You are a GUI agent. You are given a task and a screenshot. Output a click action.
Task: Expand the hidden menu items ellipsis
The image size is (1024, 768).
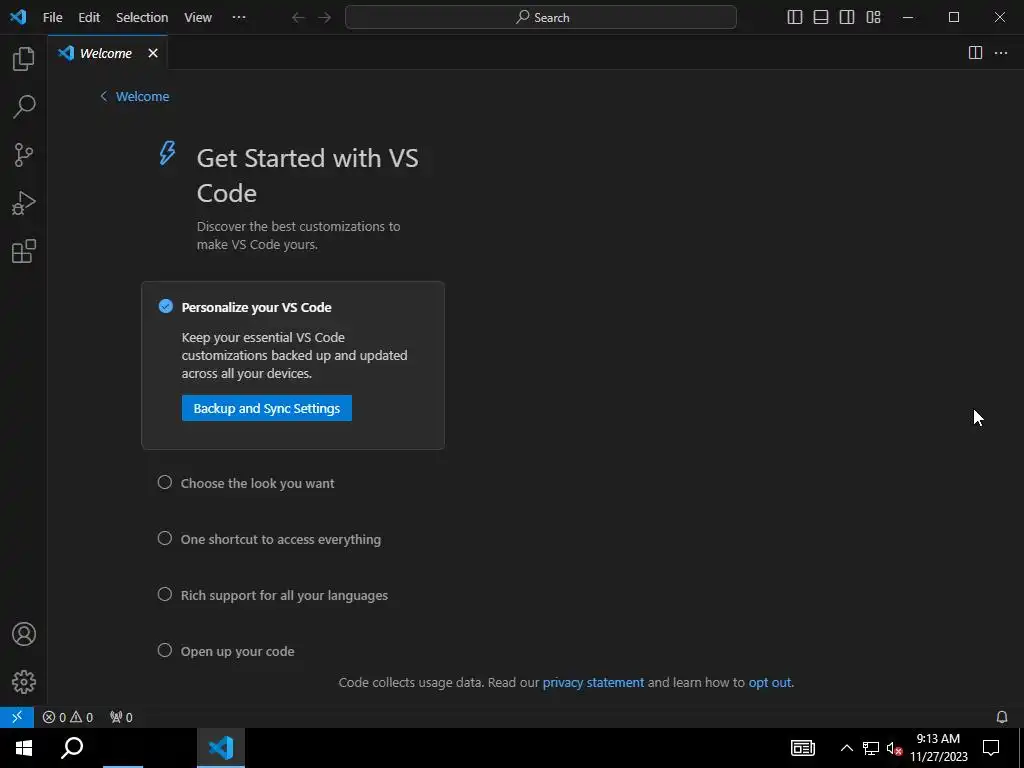[239, 18]
